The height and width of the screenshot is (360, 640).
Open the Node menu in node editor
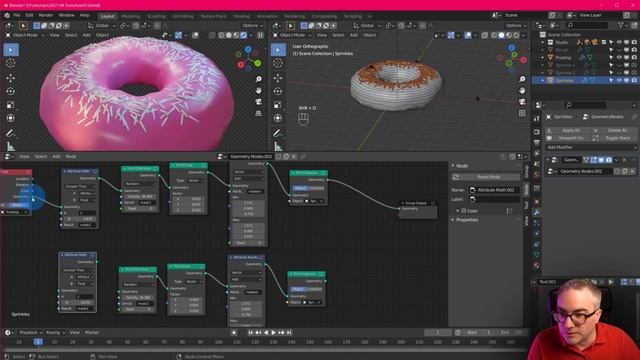(71, 156)
